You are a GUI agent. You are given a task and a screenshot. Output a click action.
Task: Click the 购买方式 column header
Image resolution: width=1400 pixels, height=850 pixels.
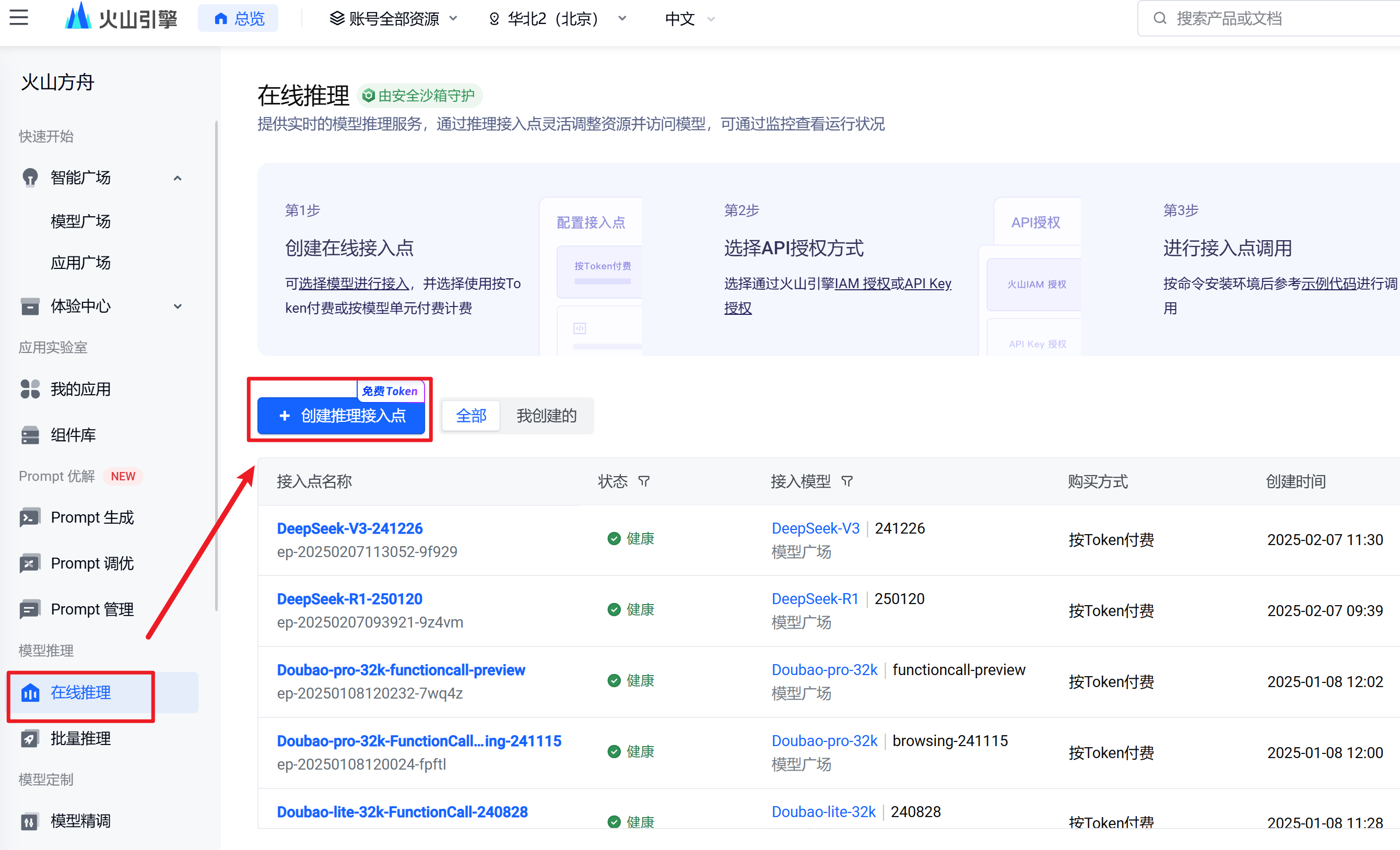1098,482
